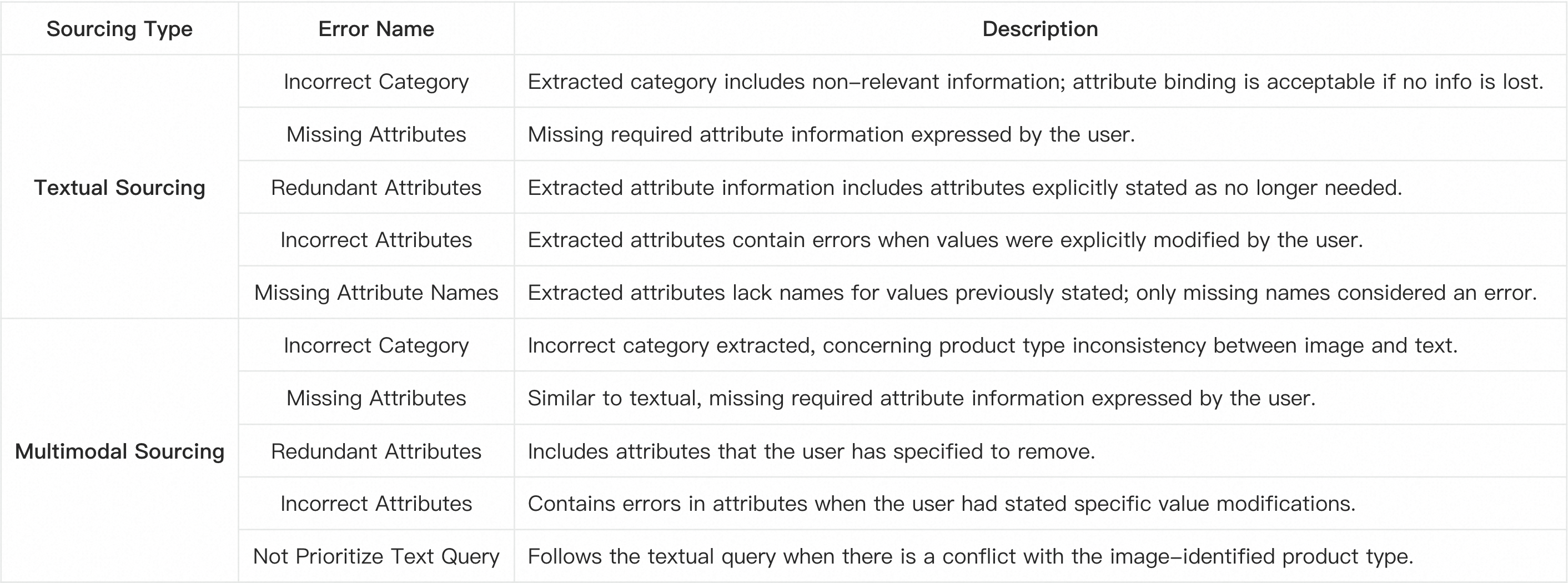Click the Sourcing Type column header
This screenshot has width=1568, height=583.
[119, 29]
